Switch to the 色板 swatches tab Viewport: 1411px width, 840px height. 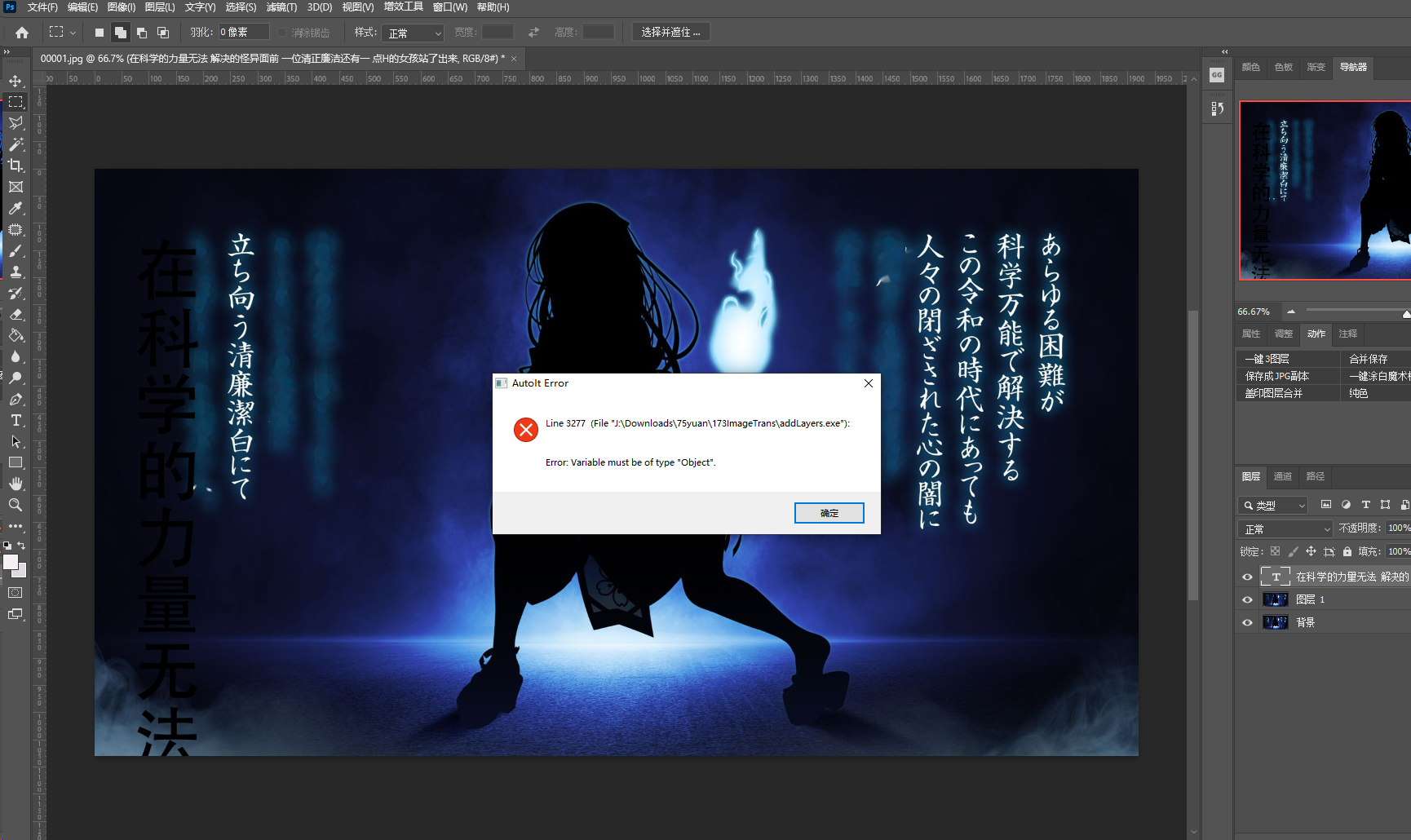[x=1284, y=67]
